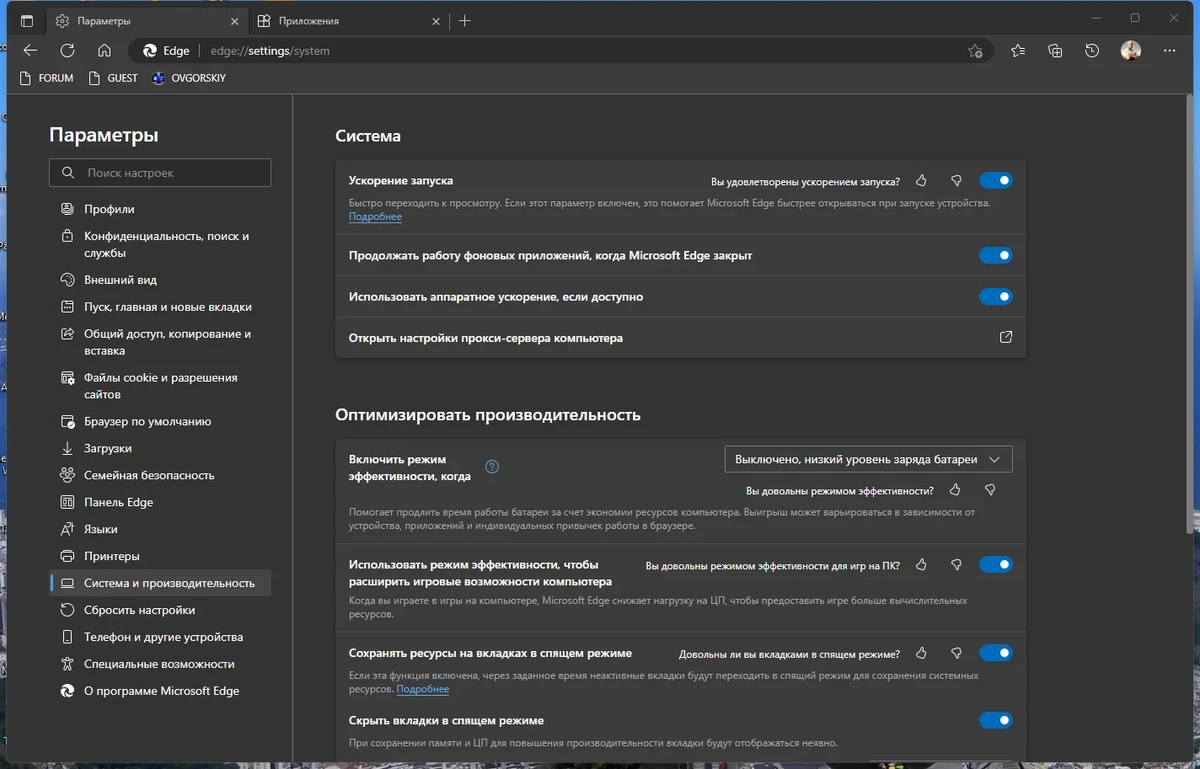Open Общий доступ, копирование и вставка section
Image resolution: width=1200 pixels, height=769 pixels.
coord(160,342)
